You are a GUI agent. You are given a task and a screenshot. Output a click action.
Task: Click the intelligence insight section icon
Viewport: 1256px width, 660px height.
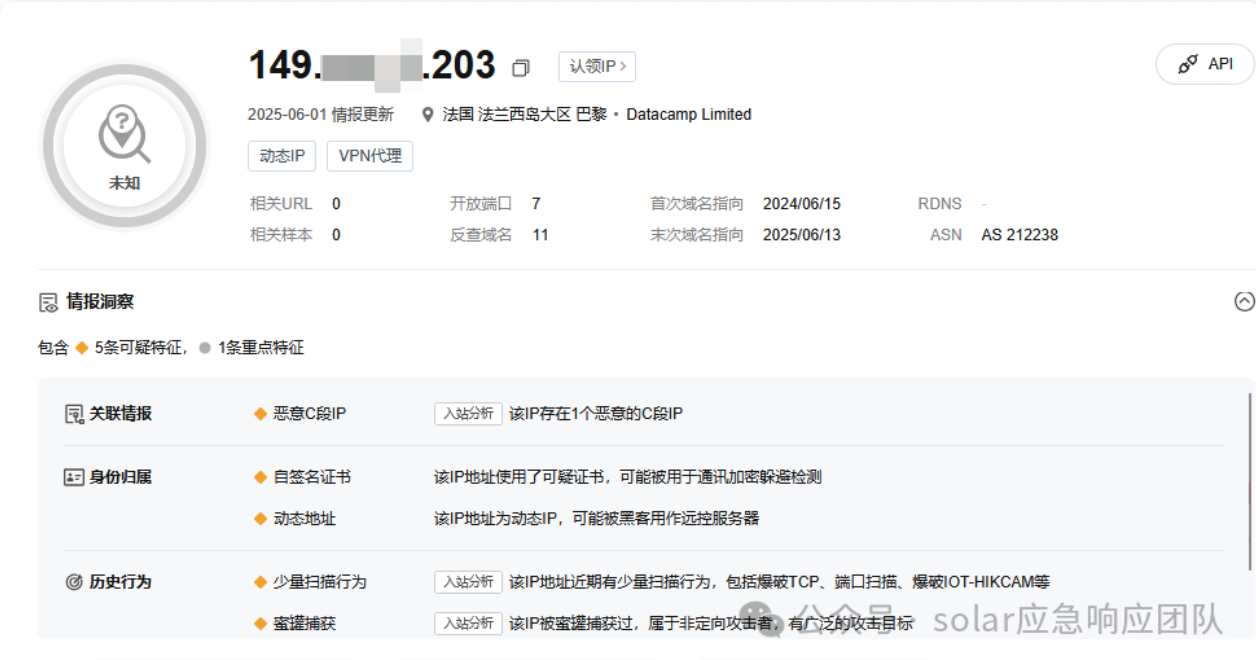pos(48,302)
